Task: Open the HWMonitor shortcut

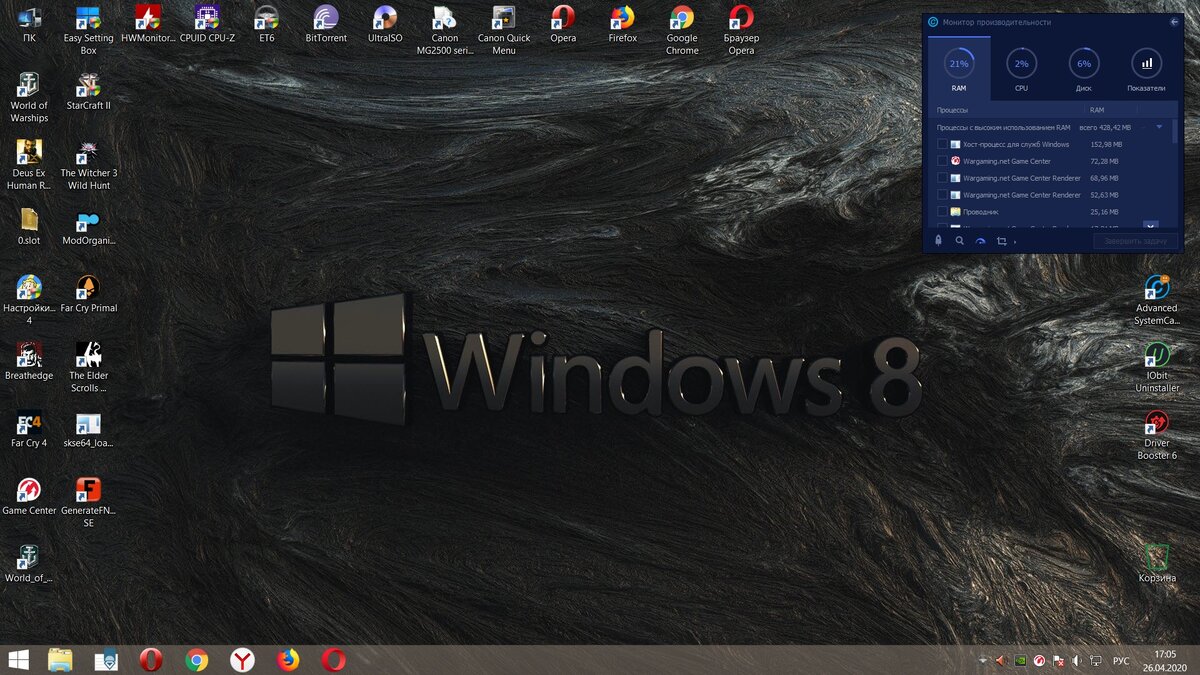Action: coord(147,26)
